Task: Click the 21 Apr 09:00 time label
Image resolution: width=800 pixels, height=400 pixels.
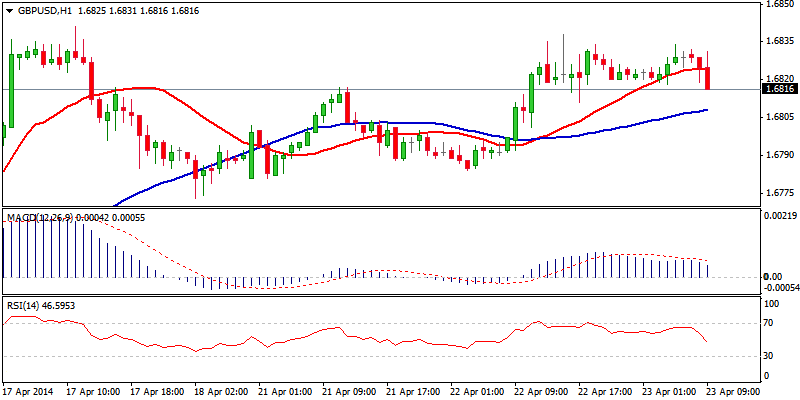Action: [349, 391]
